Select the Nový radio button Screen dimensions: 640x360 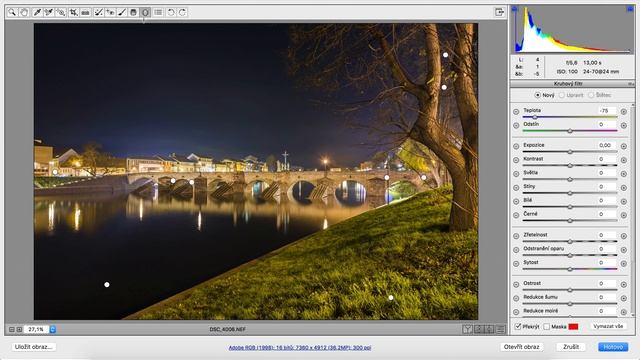pyautogui.click(x=538, y=95)
